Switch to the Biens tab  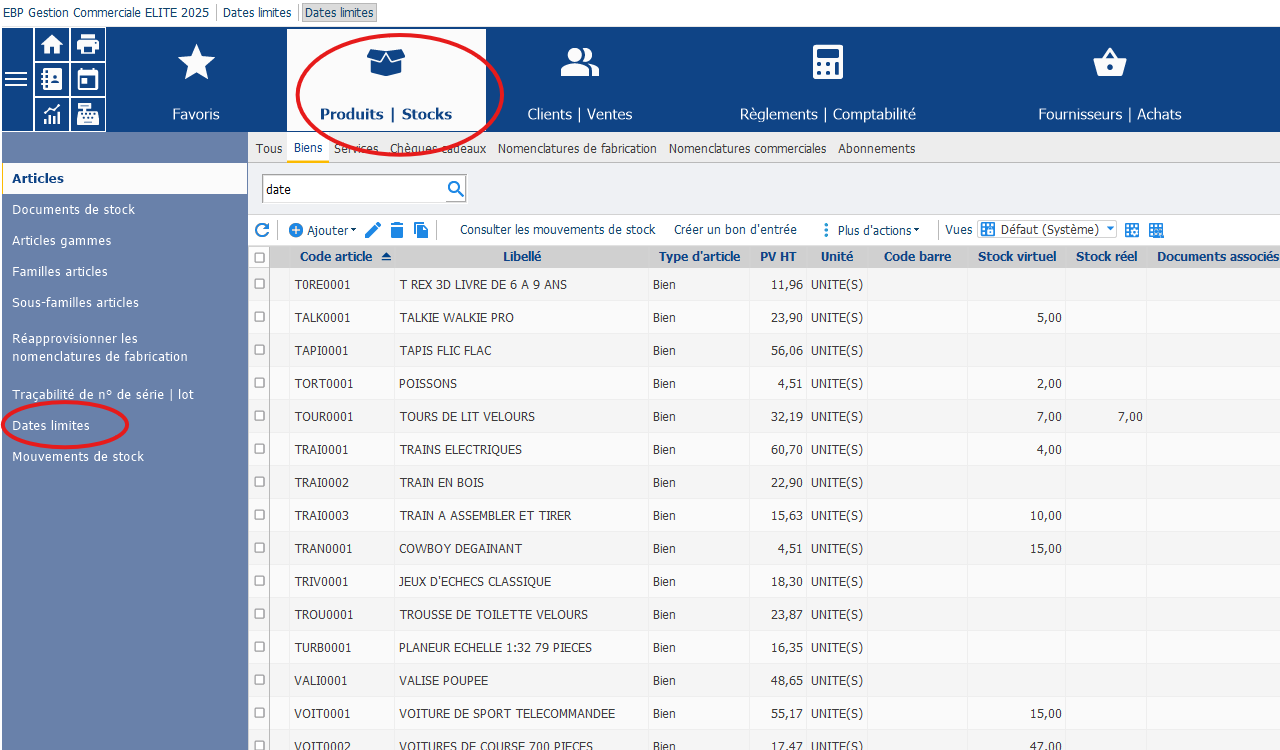tap(308, 148)
